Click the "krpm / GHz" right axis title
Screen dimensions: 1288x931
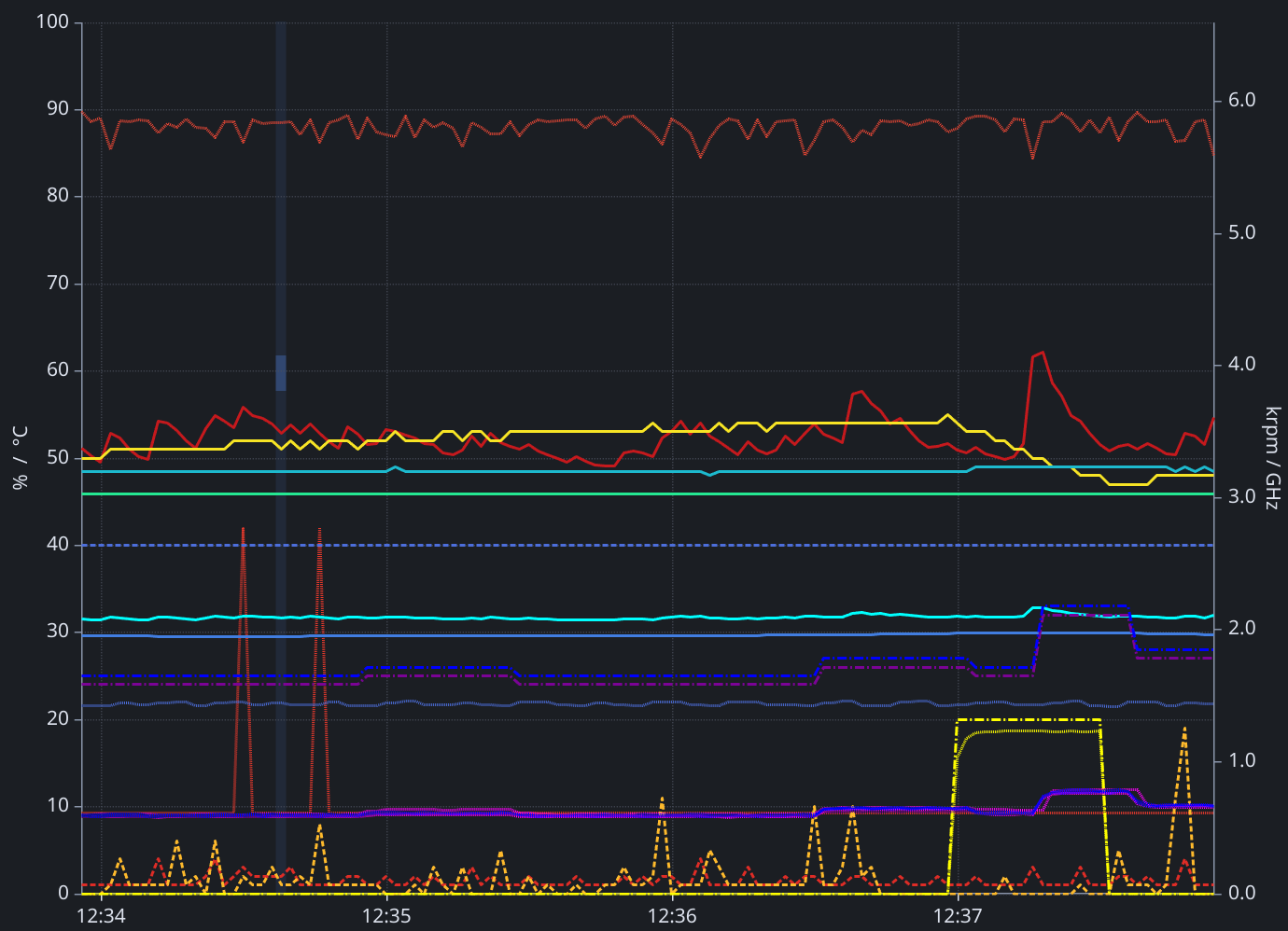point(1273,457)
